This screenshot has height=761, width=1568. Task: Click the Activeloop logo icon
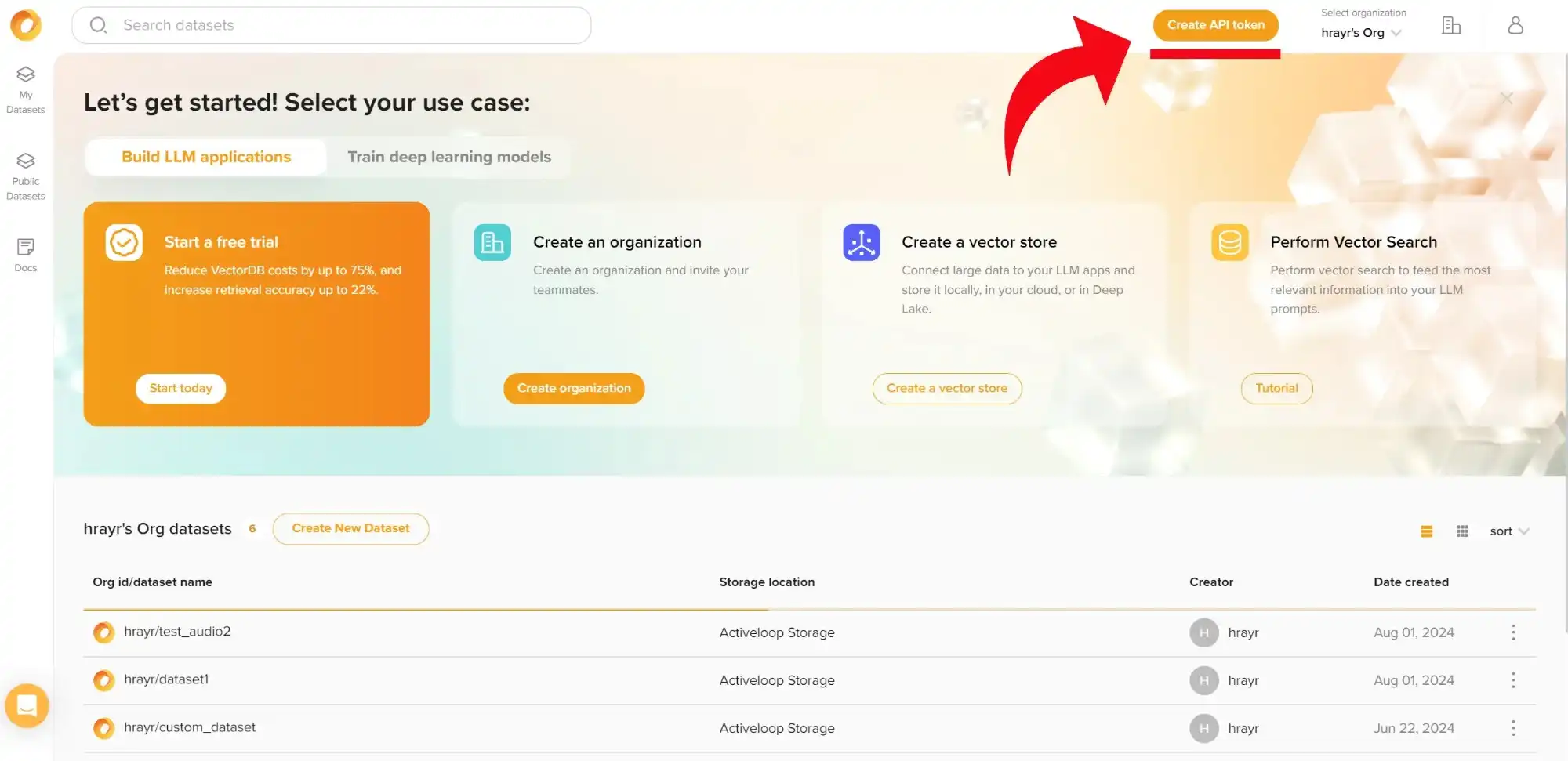(x=26, y=25)
